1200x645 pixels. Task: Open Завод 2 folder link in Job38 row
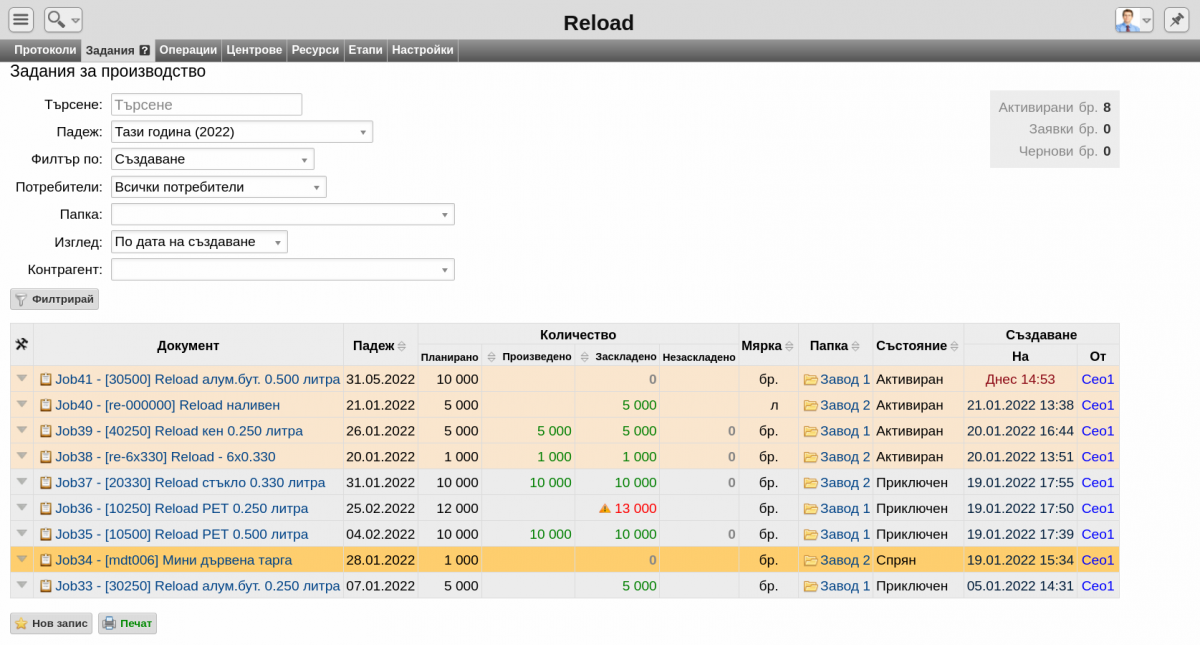(845, 457)
